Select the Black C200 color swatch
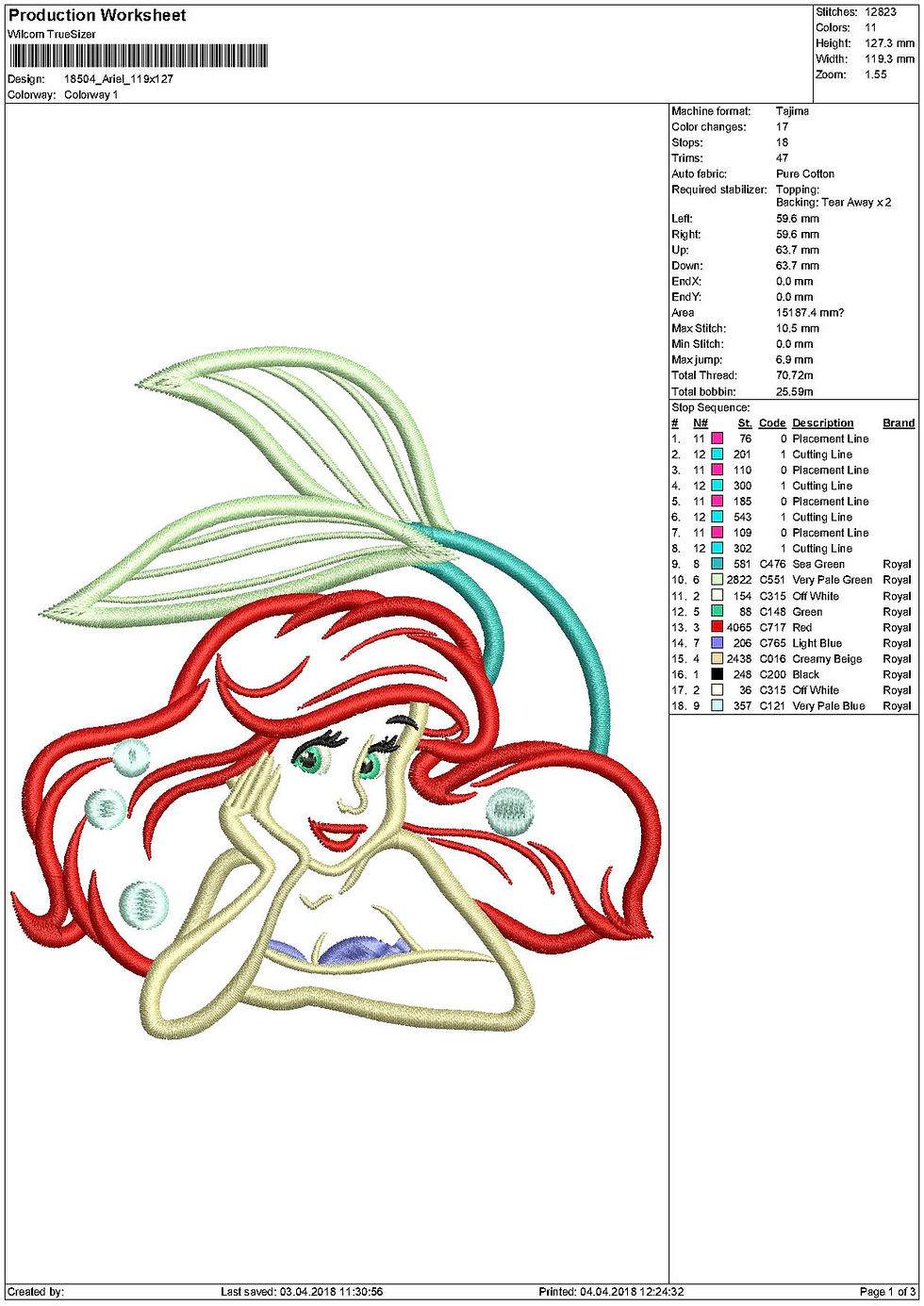The width and height of the screenshot is (924, 1306). pos(717,674)
